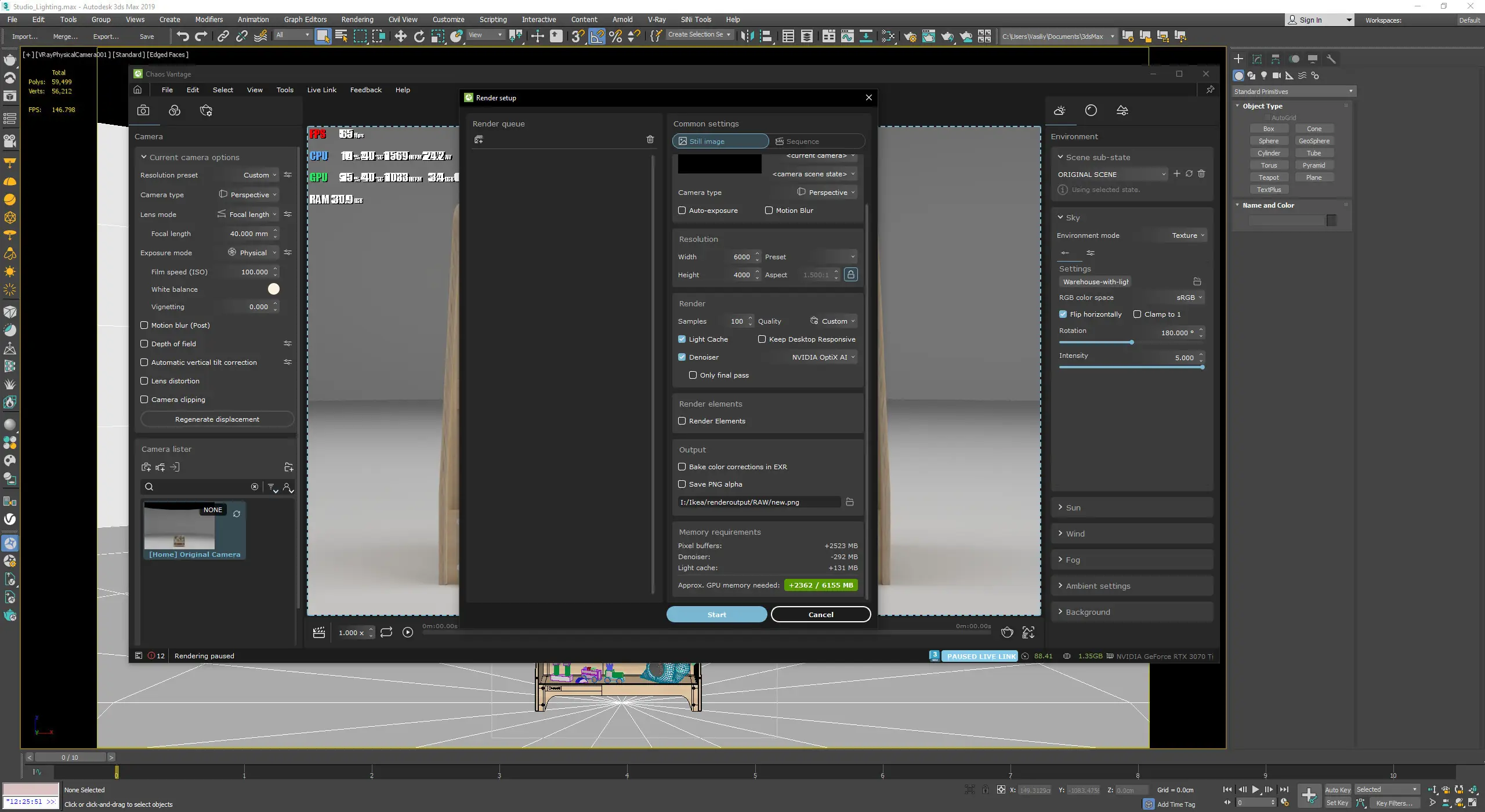This screenshot has width=1485, height=812.
Task: Click the refresh icon on camera thumbnail
Action: coord(237,514)
